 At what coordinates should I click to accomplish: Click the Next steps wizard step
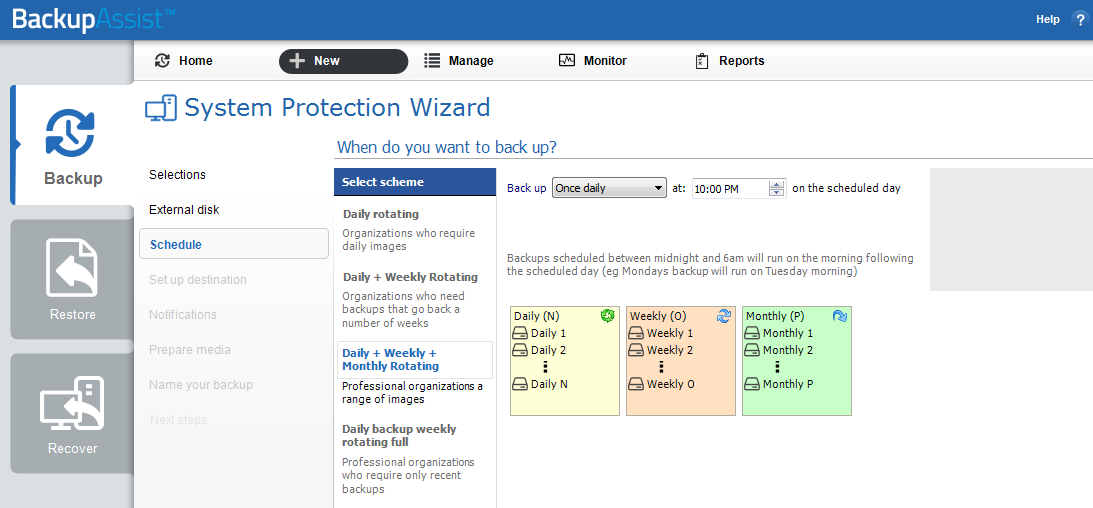(x=178, y=420)
